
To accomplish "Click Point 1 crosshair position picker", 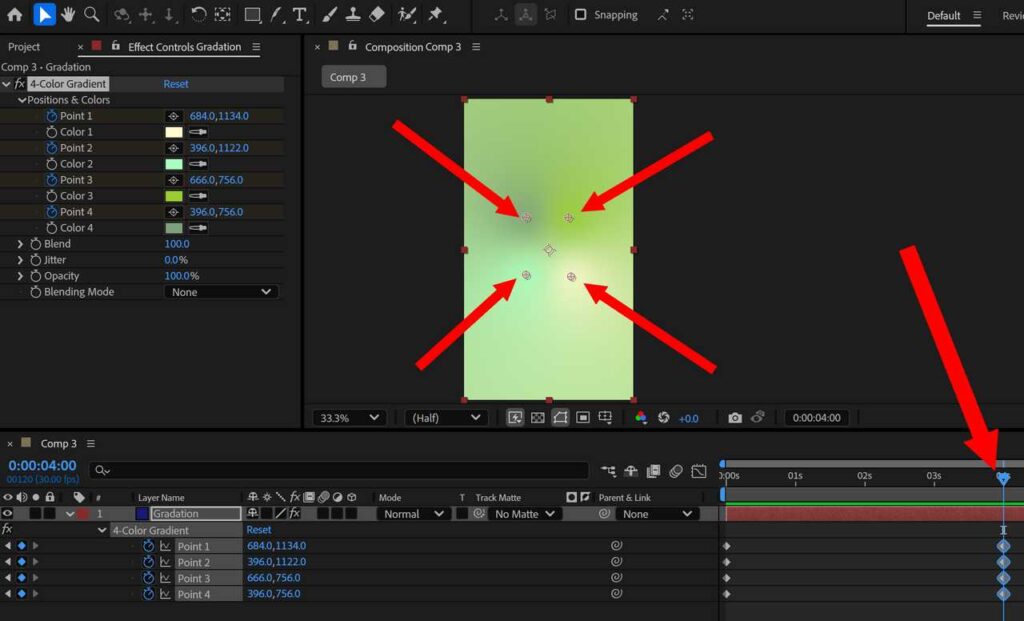I will (173, 116).
